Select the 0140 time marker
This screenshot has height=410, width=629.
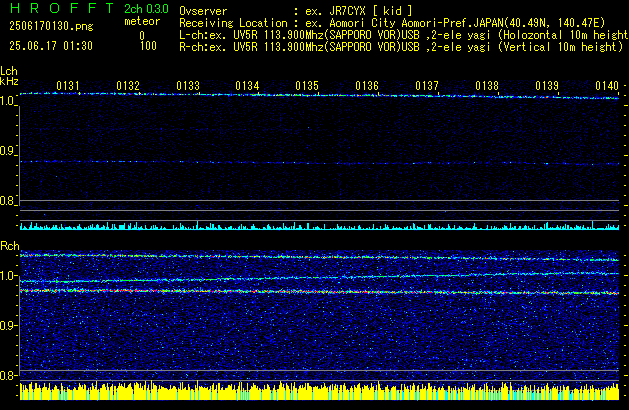[x=607, y=86]
